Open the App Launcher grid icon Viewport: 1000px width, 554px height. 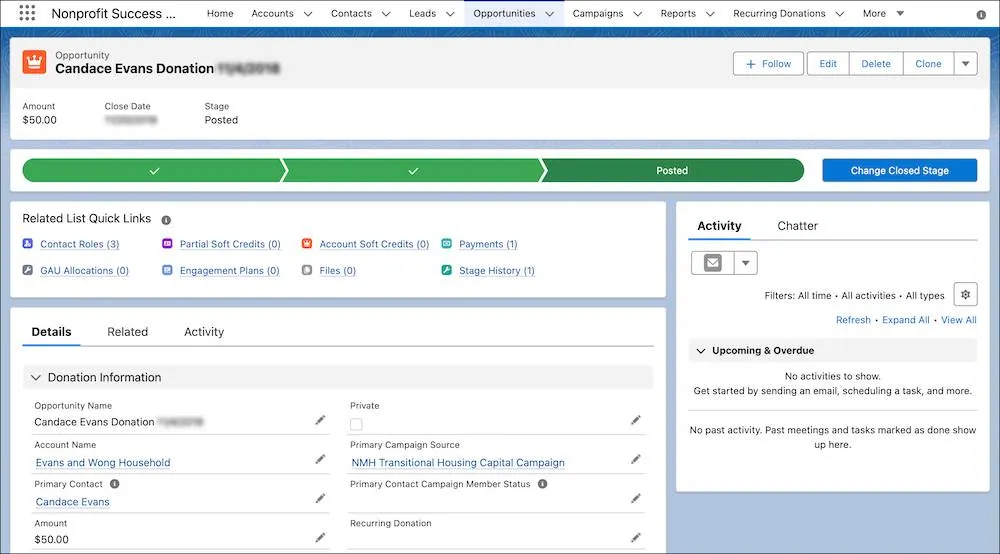(27, 13)
